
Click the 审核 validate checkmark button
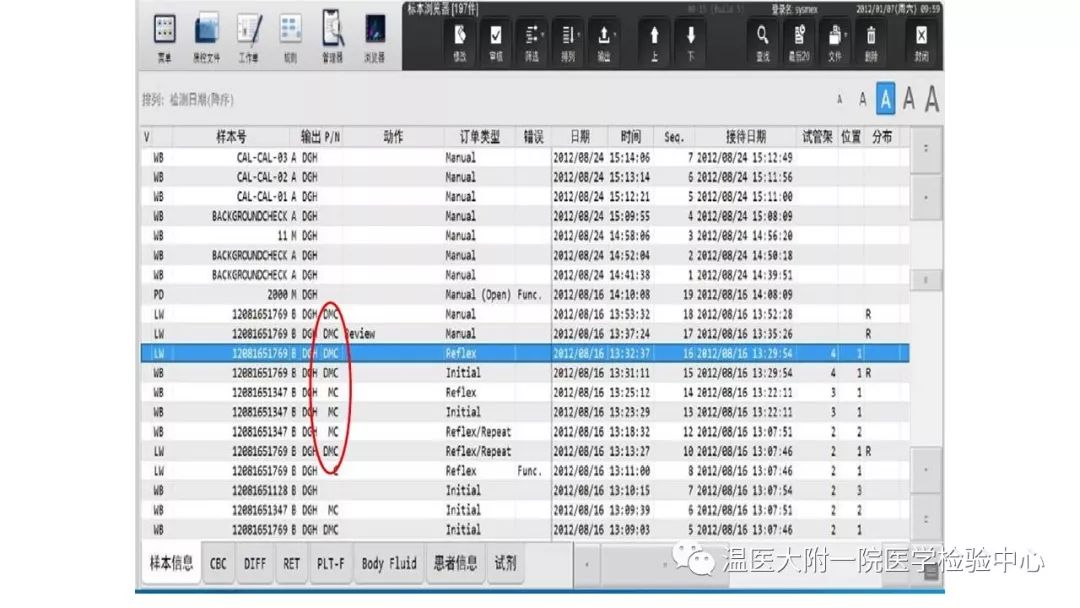[x=496, y=43]
